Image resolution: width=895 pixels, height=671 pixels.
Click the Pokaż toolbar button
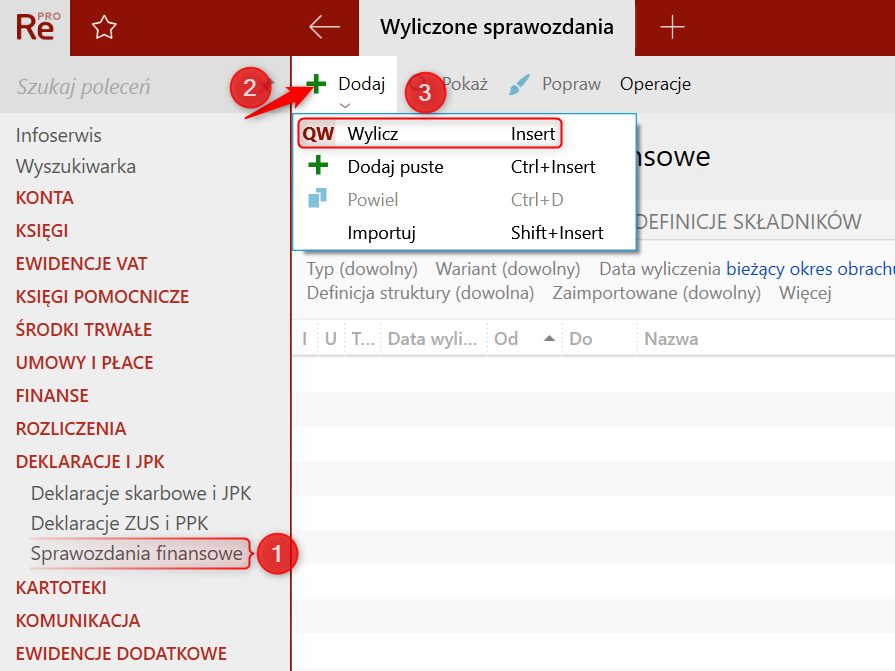click(465, 84)
